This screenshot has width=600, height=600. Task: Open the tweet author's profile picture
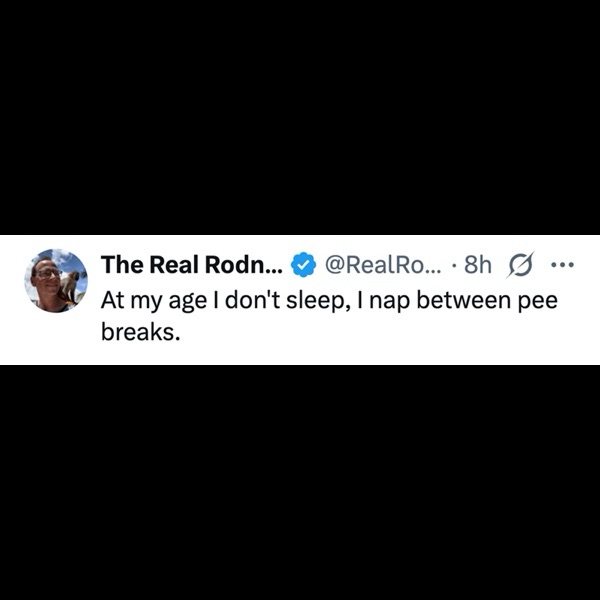tap(56, 280)
